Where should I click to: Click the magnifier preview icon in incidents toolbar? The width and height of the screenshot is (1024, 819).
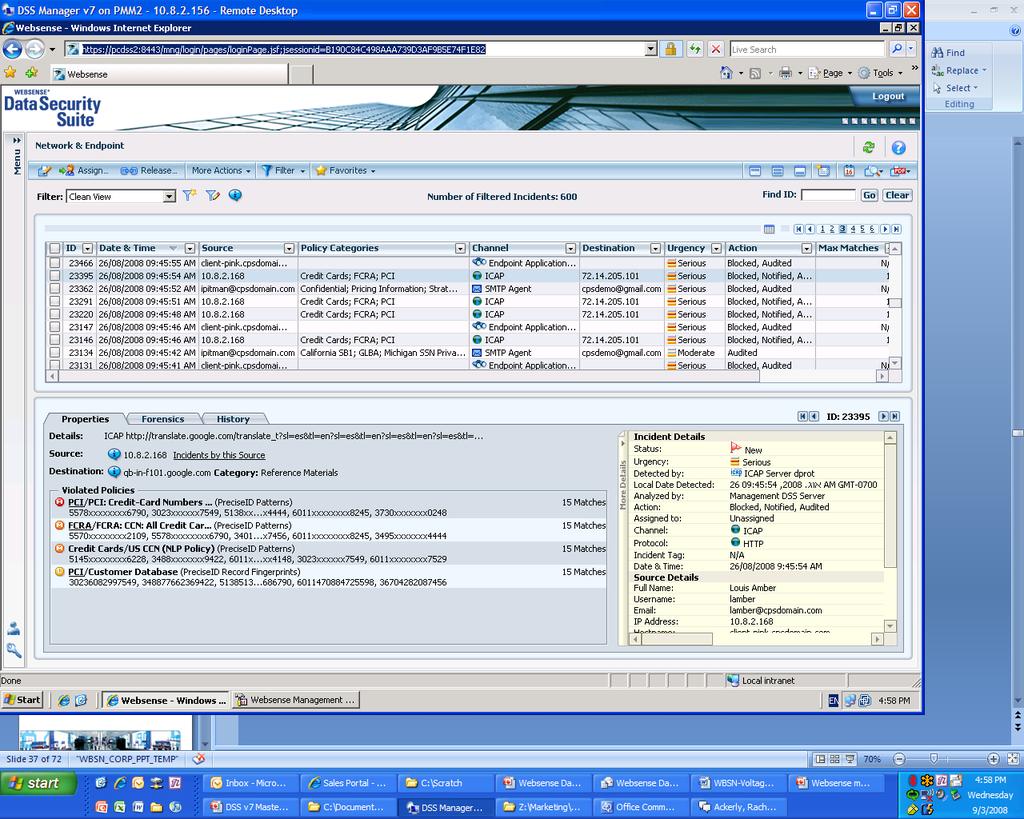(872, 171)
